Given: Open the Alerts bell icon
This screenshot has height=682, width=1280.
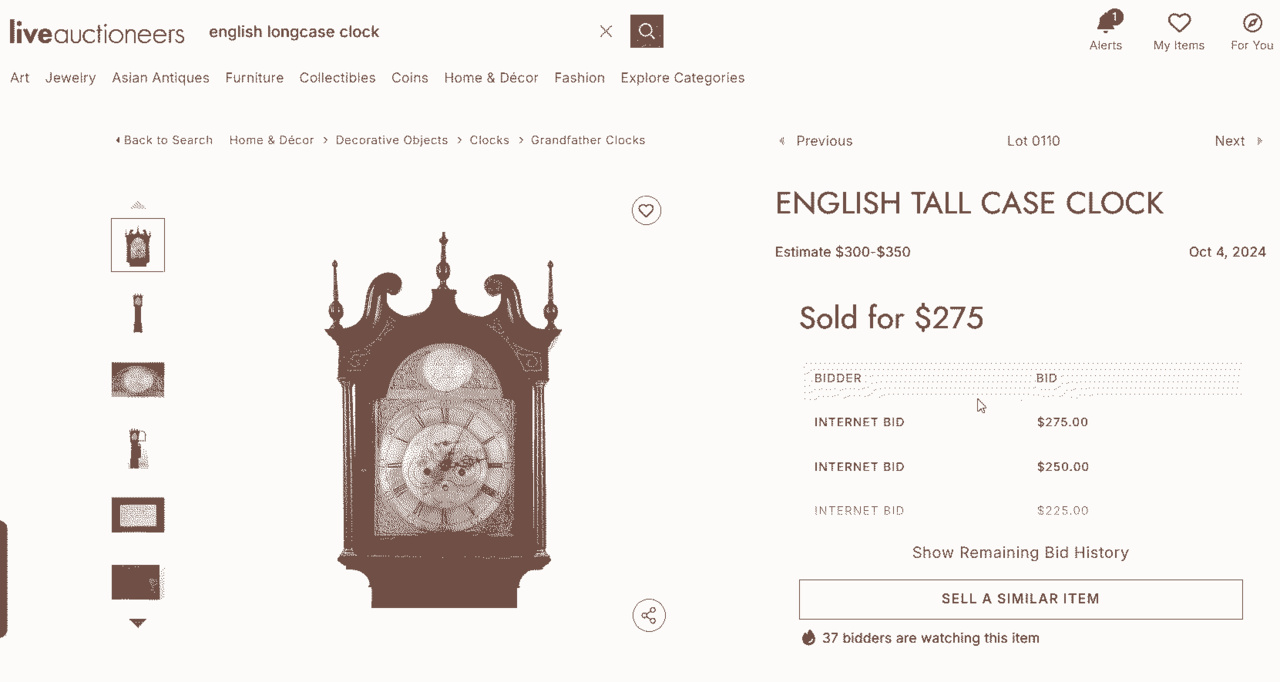Looking at the screenshot, I should pyautogui.click(x=1106, y=23).
